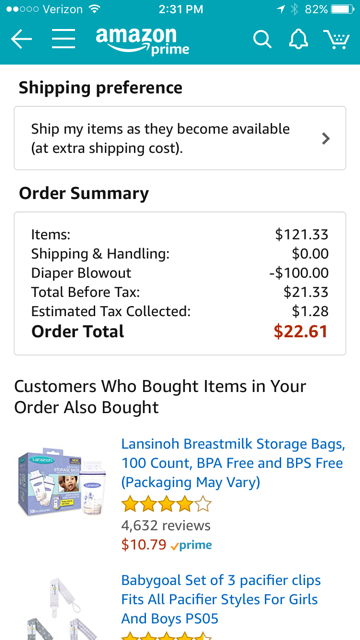Viewport: 360px width, 640px height.
Task: Tap the Order Total amount $22.61
Action: [300, 331]
